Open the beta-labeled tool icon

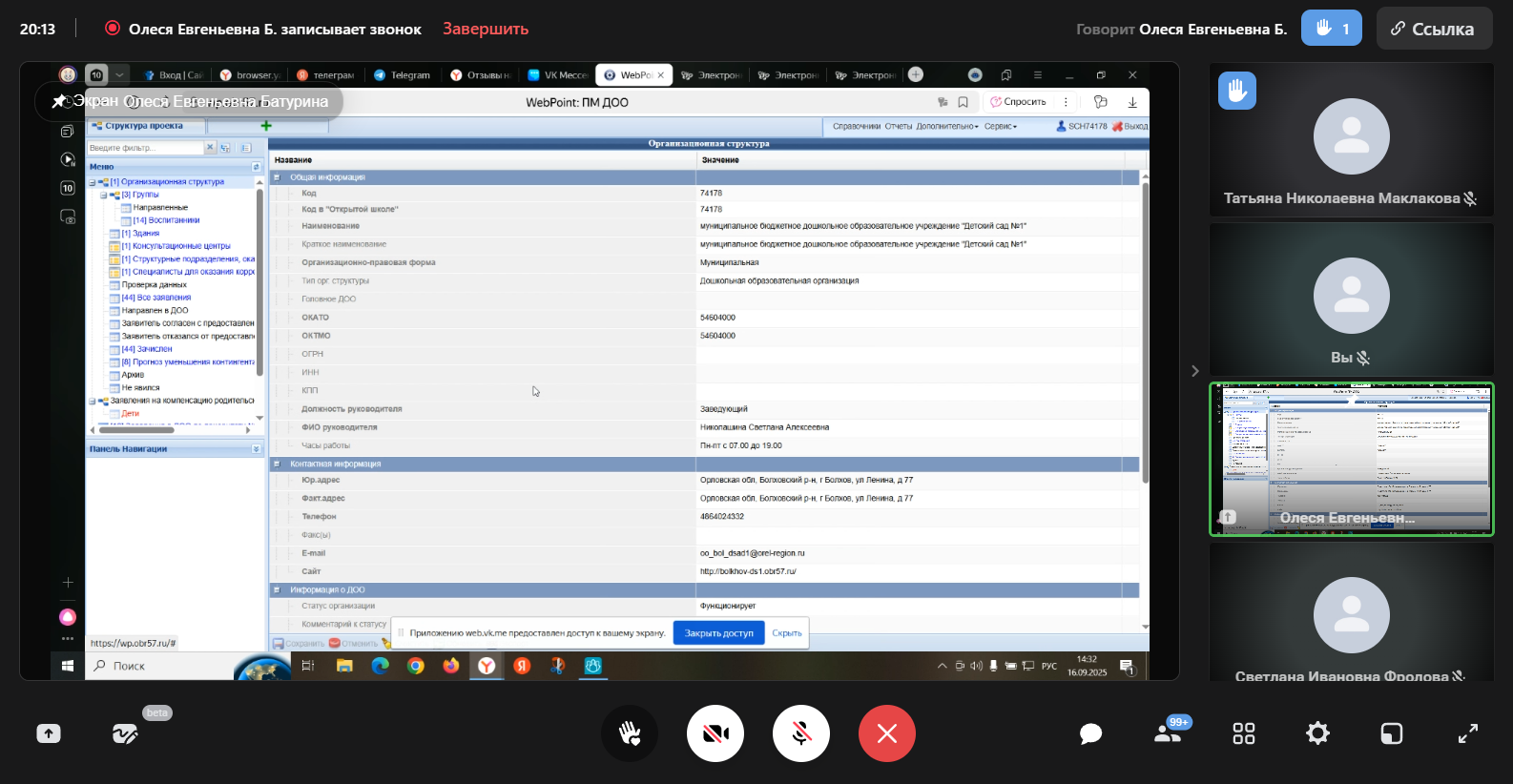[125, 733]
